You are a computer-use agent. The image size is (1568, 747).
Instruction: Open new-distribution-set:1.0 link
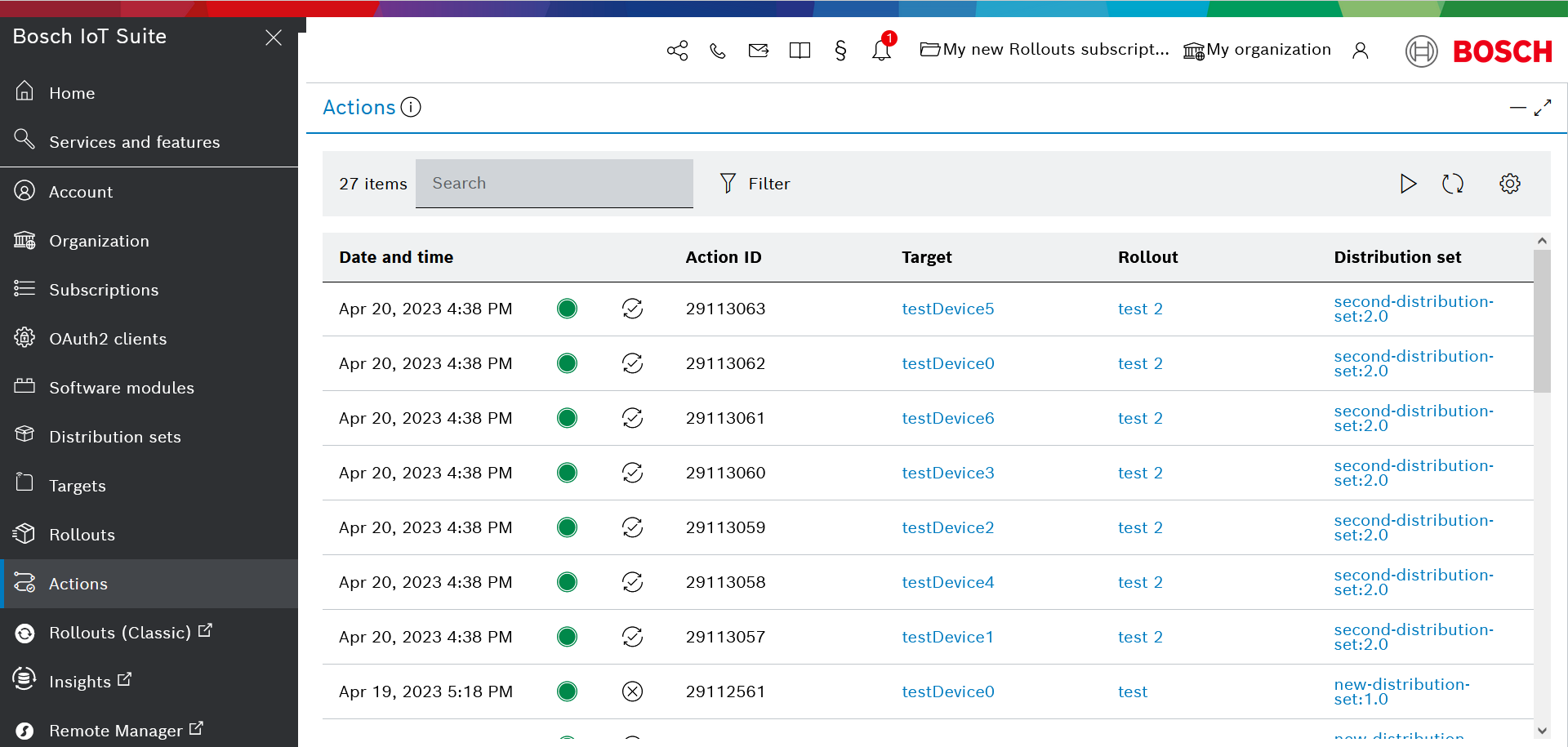(x=1401, y=691)
